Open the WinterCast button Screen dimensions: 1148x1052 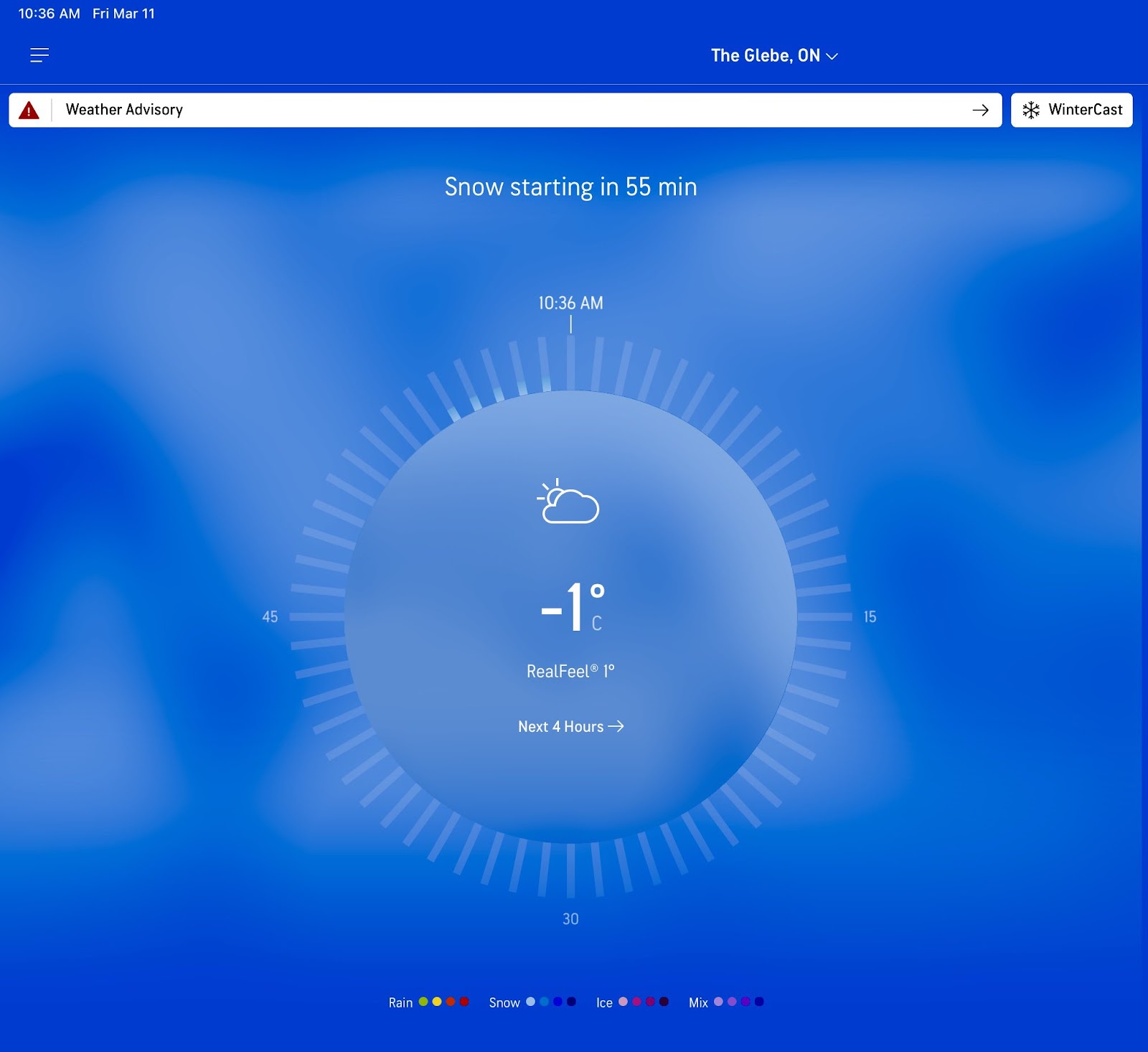(1072, 110)
